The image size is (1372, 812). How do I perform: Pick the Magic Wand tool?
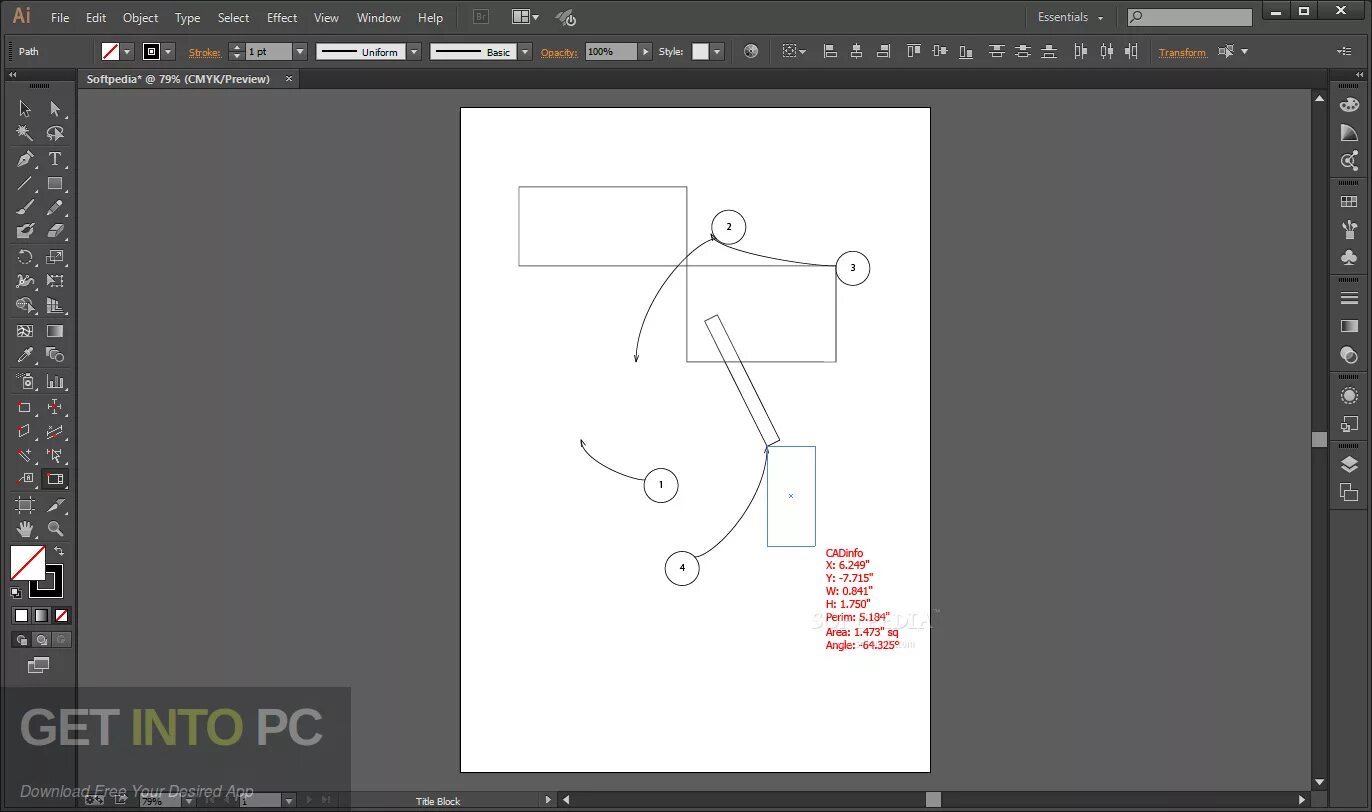[x=25, y=133]
